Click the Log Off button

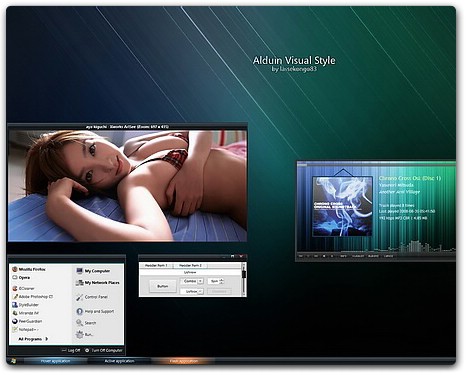(71, 350)
